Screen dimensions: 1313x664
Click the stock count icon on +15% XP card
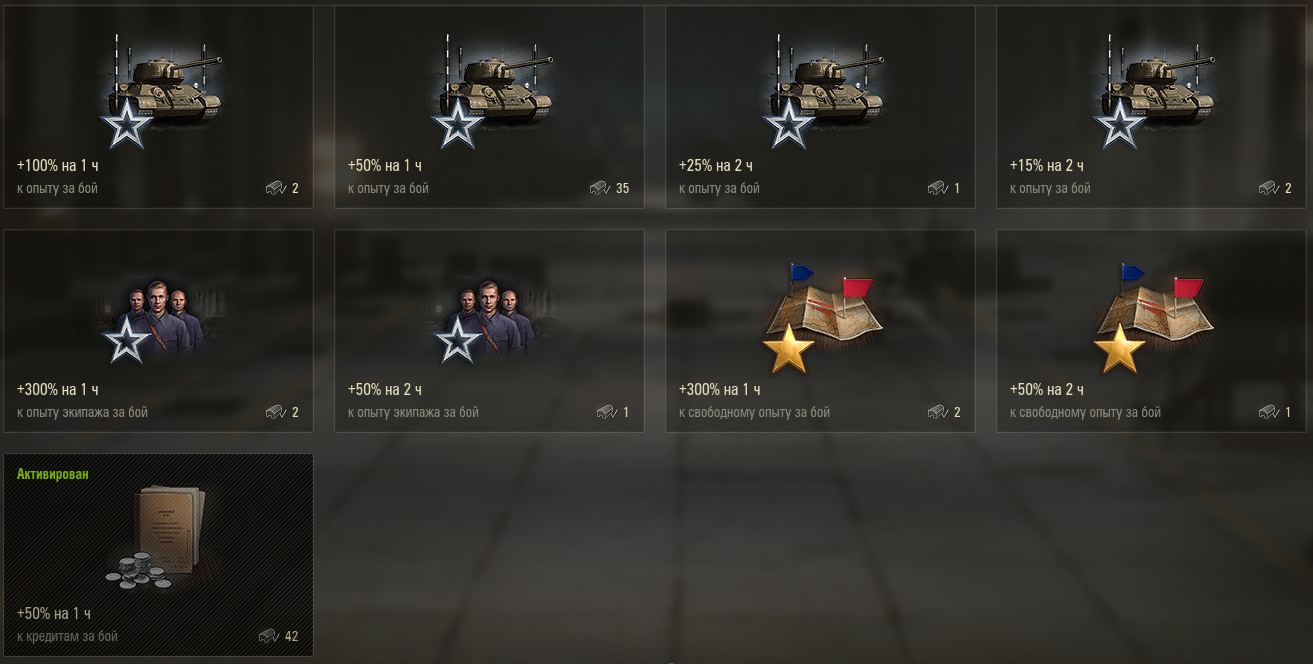(1268, 188)
